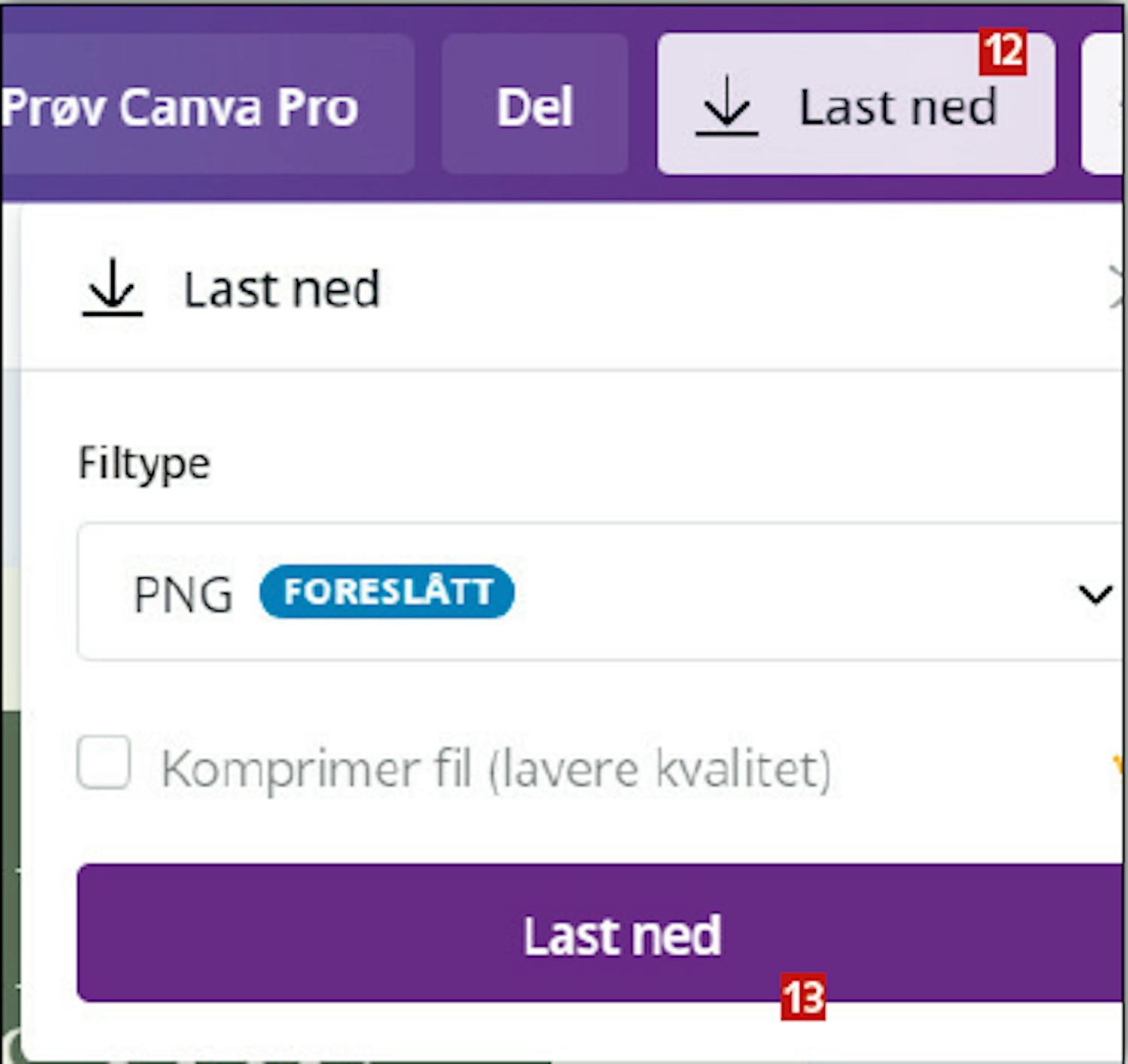Click the download arrow icon in top toolbar
Viewport: 1128px width, 1064px height.
[726, 111]
